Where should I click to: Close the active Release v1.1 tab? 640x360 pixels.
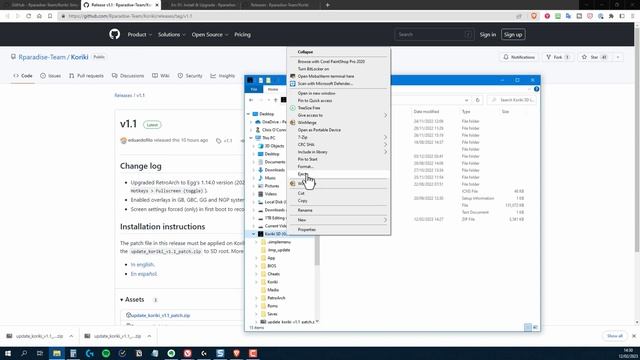click(x=157, y=5)
